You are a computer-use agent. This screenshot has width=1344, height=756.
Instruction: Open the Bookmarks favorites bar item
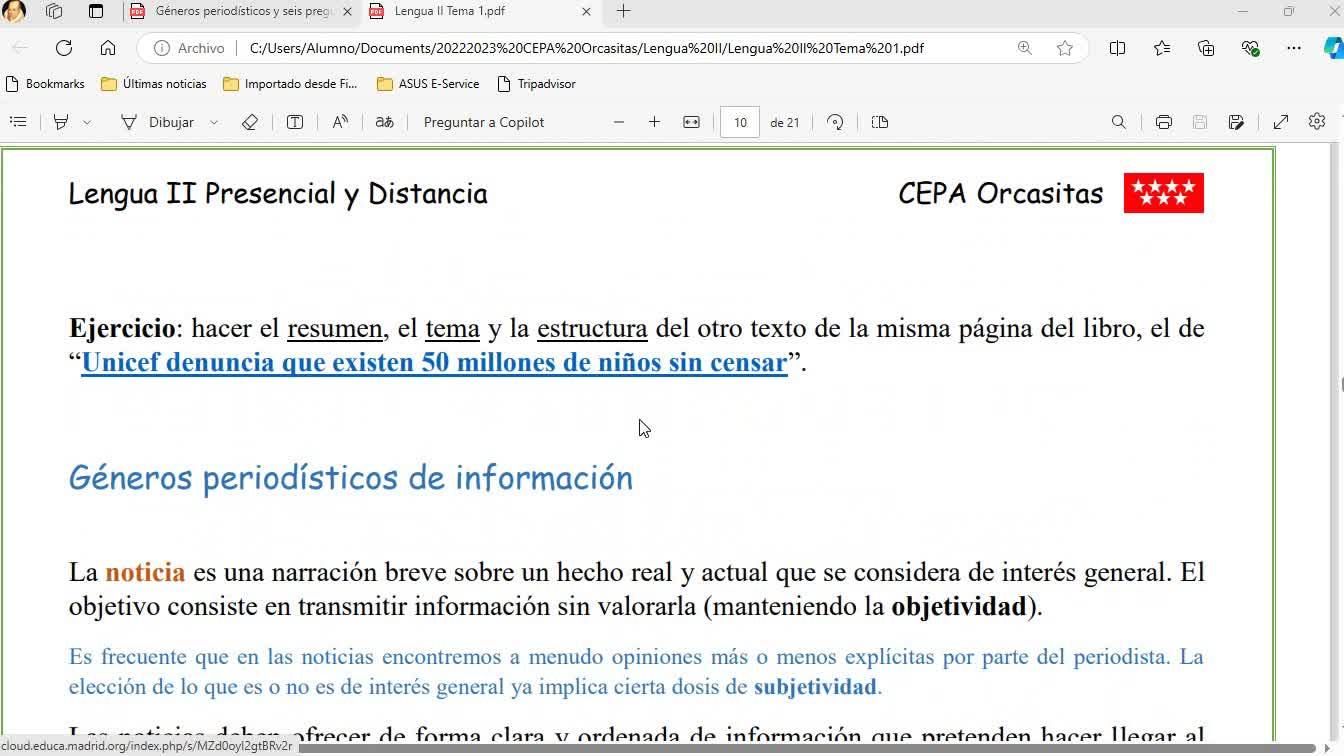coord(45,84)
